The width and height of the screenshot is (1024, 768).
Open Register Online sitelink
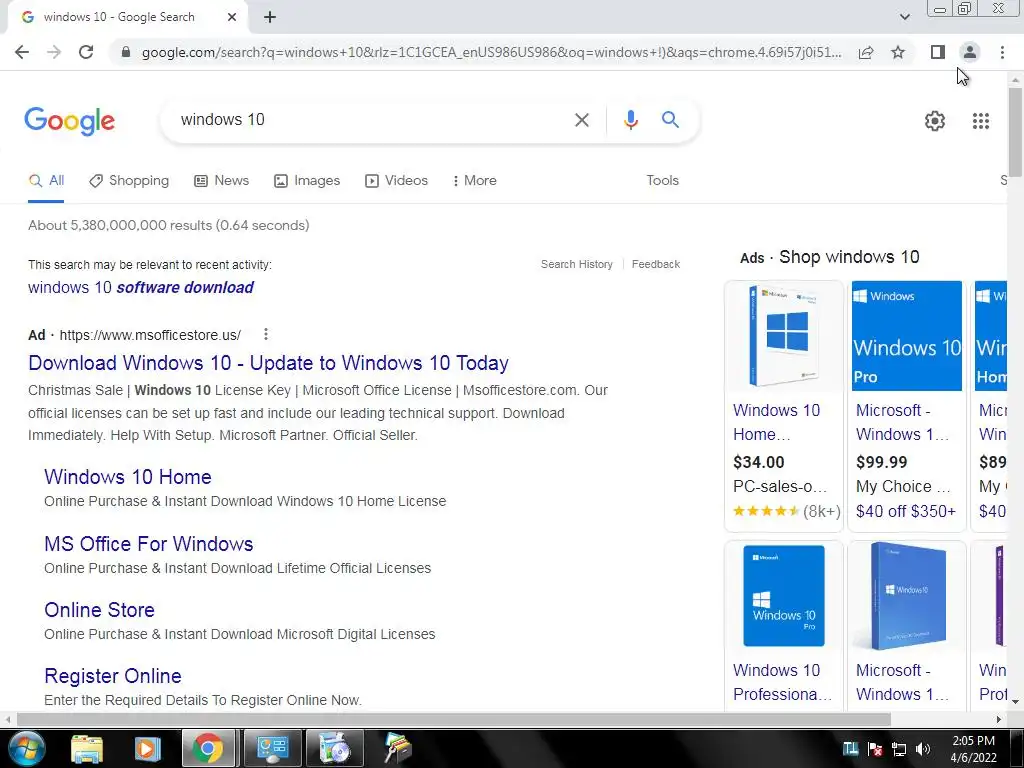[x=113, y=676]
